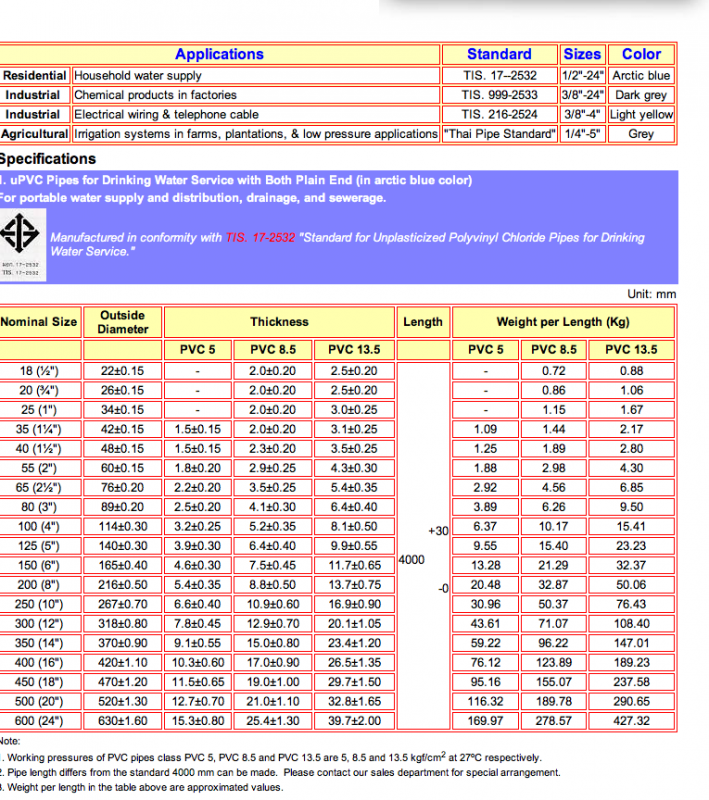The width and height of the screenshot is (709, 800).
Task: Click the 4000 length value cell
Action: (423, 546)
